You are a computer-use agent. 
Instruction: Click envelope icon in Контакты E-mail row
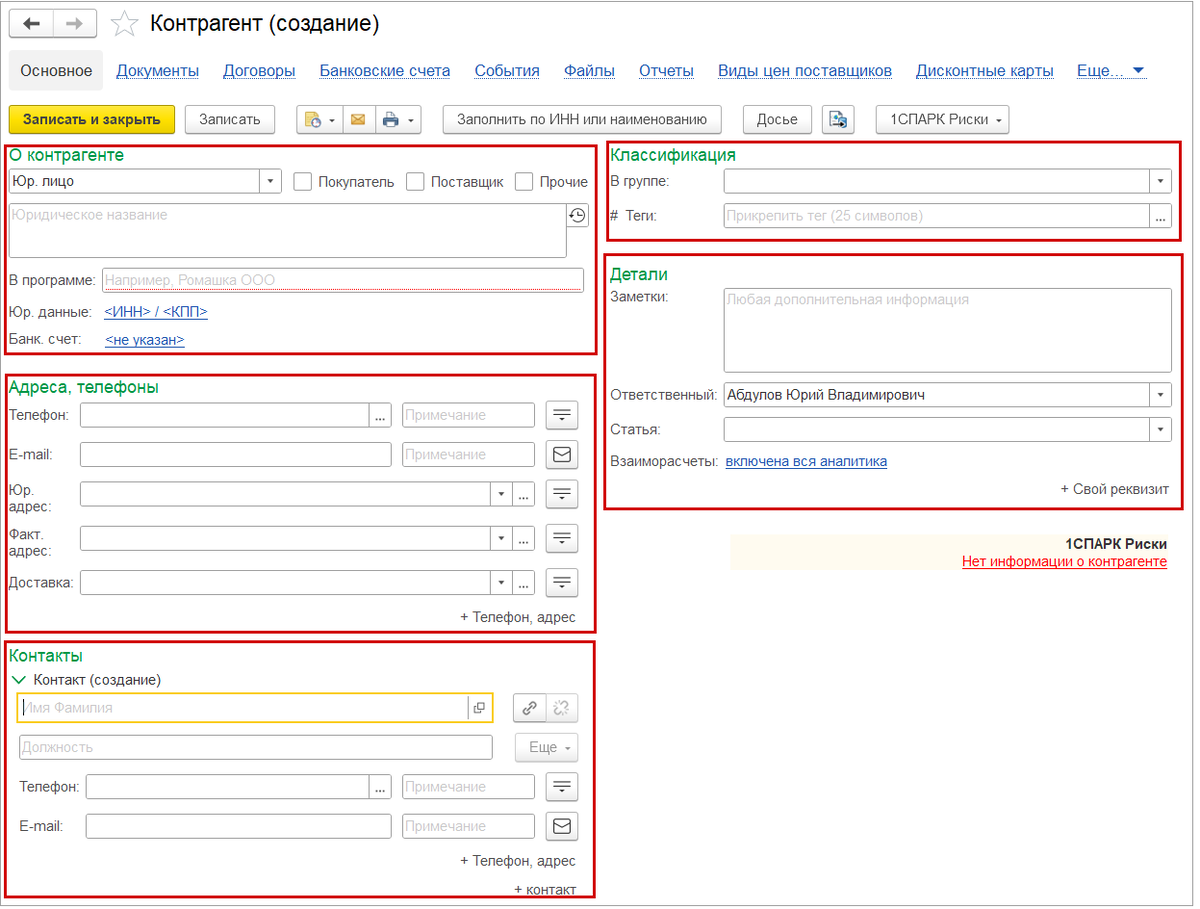[x=562, y=826]
